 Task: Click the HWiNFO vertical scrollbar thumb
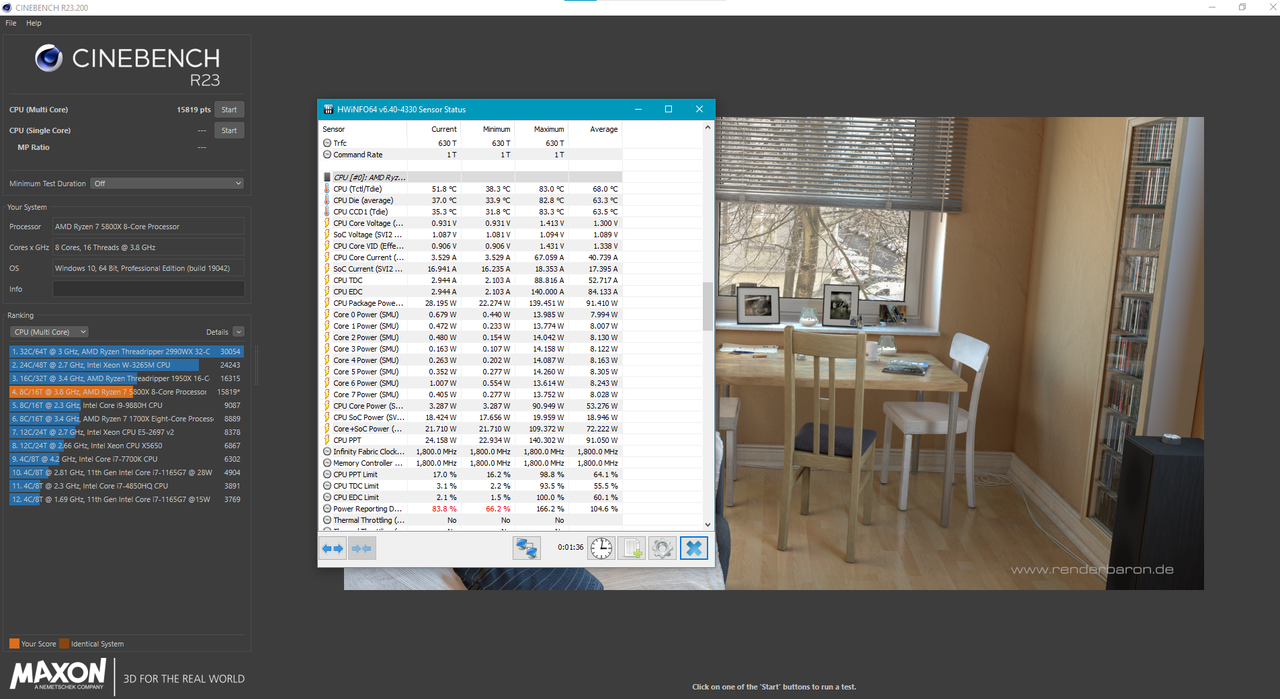point(708,306)
